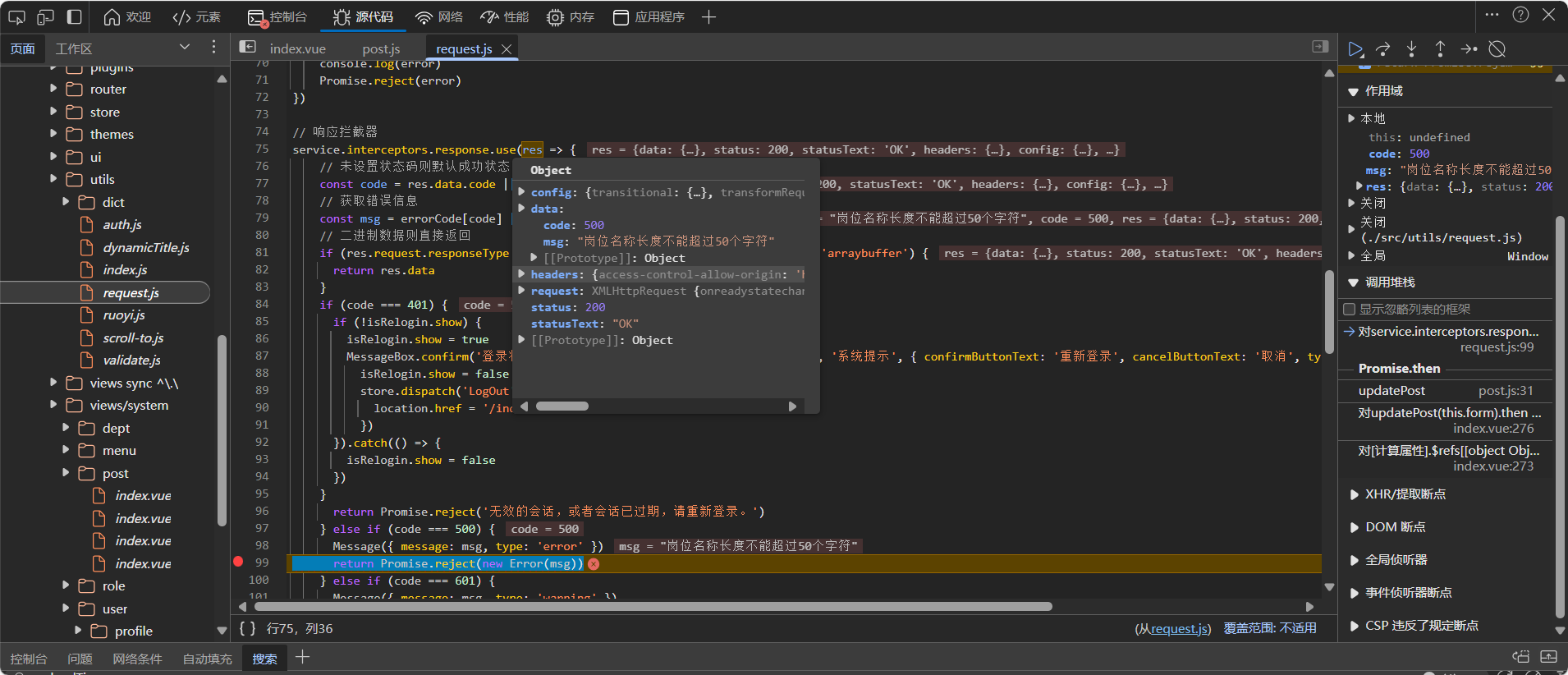
Task: Open navigator more options vertical dots
Action: (x=213, y=48)
